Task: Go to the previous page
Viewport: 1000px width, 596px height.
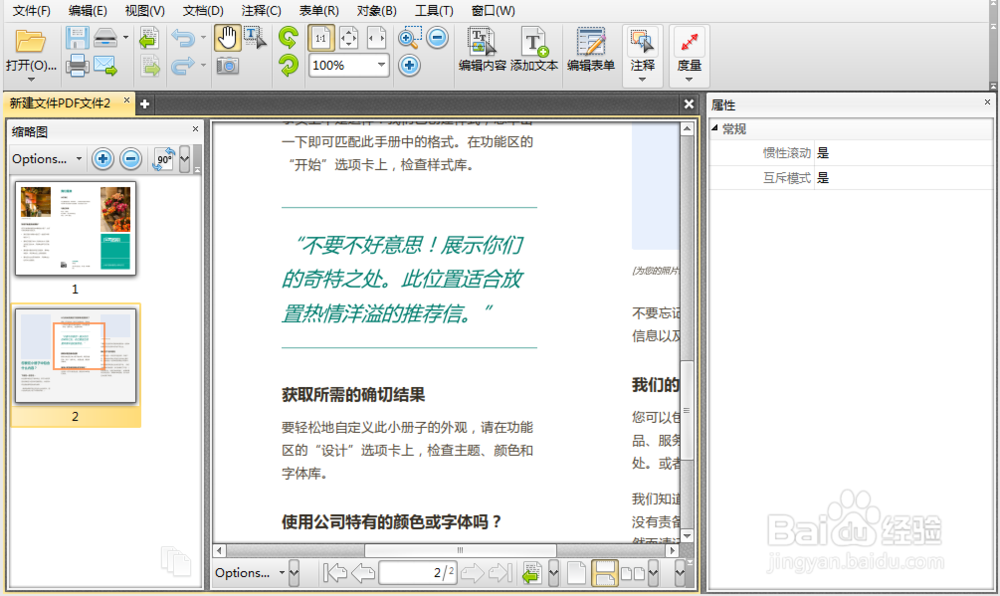Action: coord(363,573)
